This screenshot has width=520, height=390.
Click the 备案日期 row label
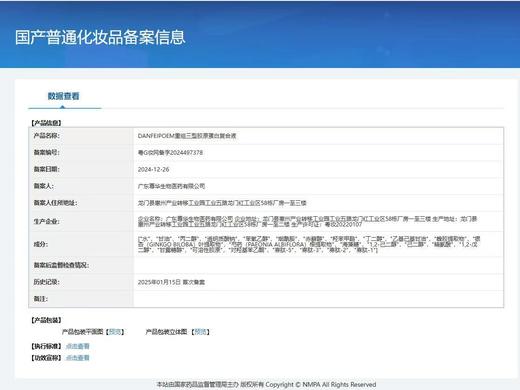point(46,169)
